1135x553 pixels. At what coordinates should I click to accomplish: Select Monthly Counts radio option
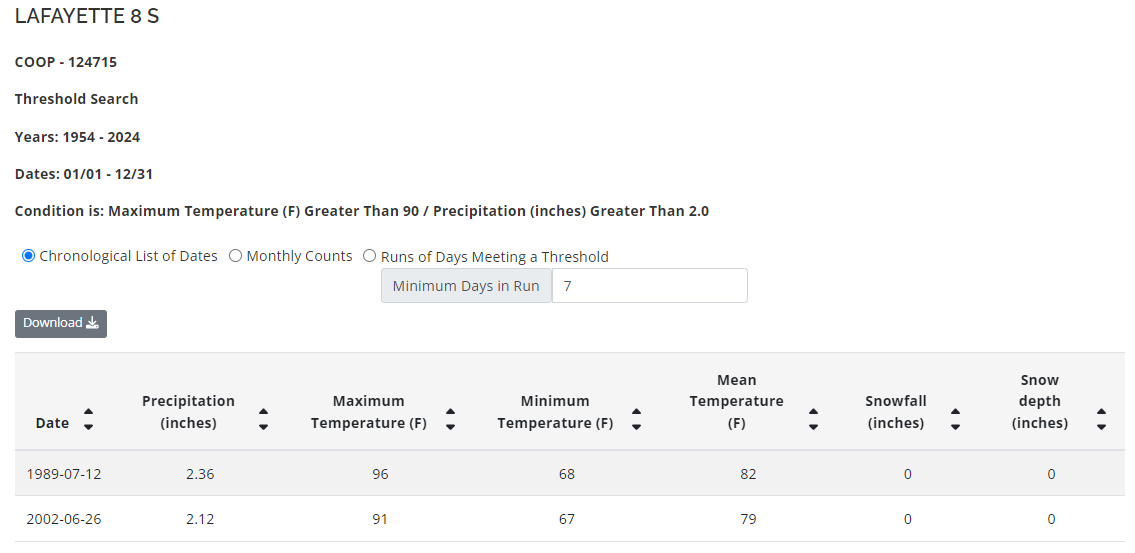pos(236,256)
